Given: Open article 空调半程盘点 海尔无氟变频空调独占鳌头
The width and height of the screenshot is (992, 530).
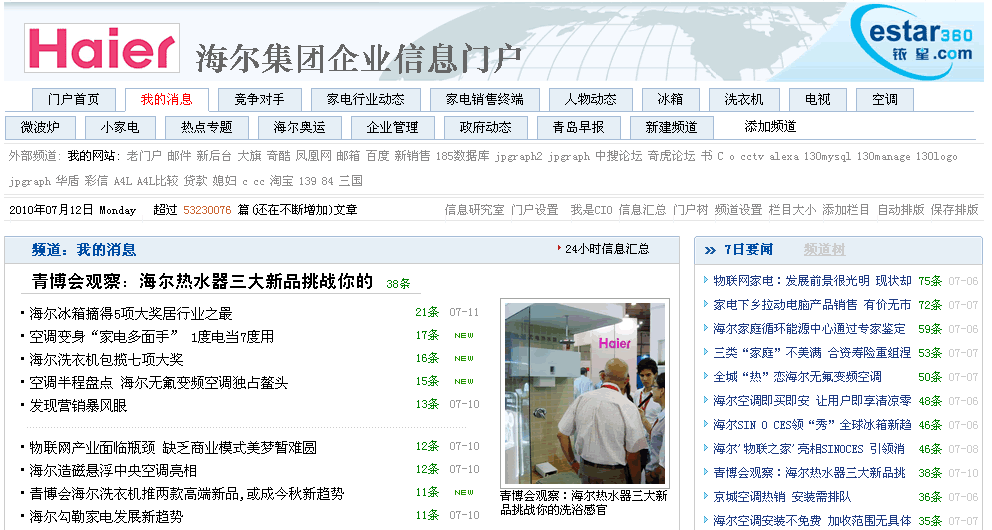Looking at the screenshot, I should [x=158, y=382].
